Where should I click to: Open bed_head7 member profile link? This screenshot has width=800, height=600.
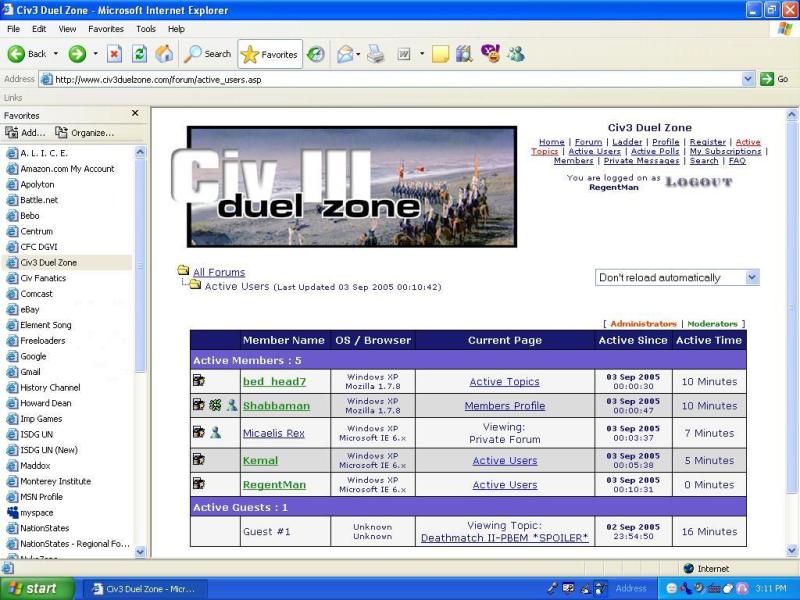(x=274, y=382)
